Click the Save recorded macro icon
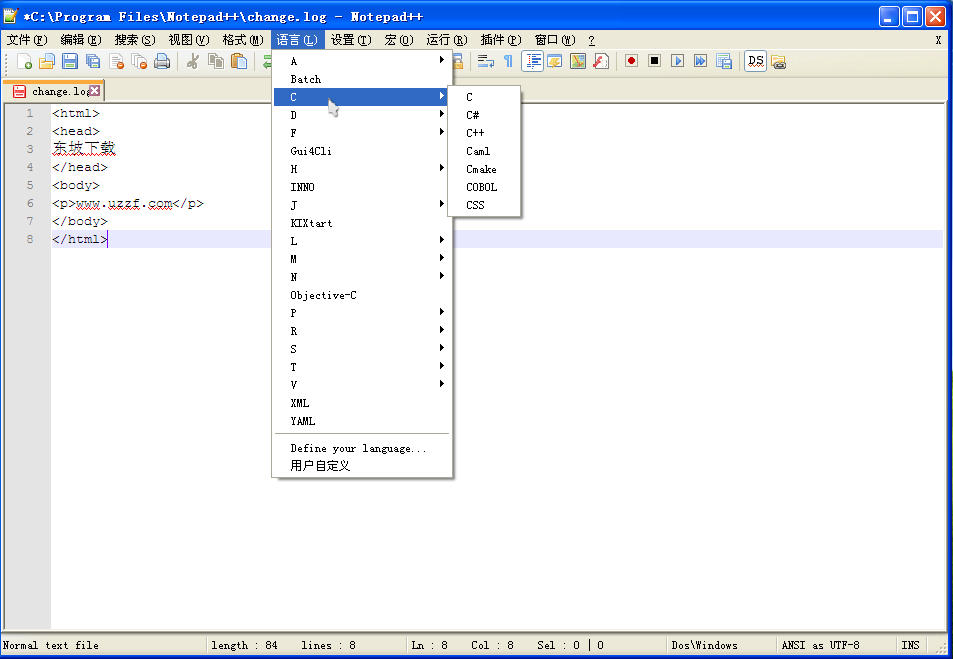The image size is (953, 659). 724,61
